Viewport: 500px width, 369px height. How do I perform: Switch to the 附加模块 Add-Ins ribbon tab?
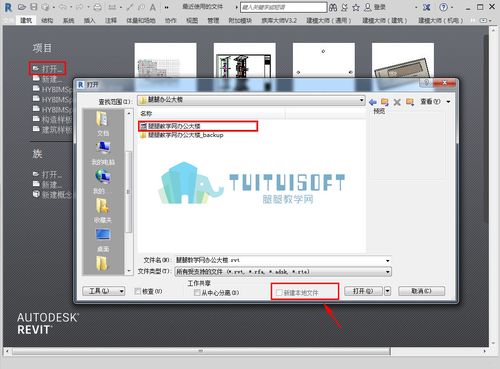click(240, 21)
